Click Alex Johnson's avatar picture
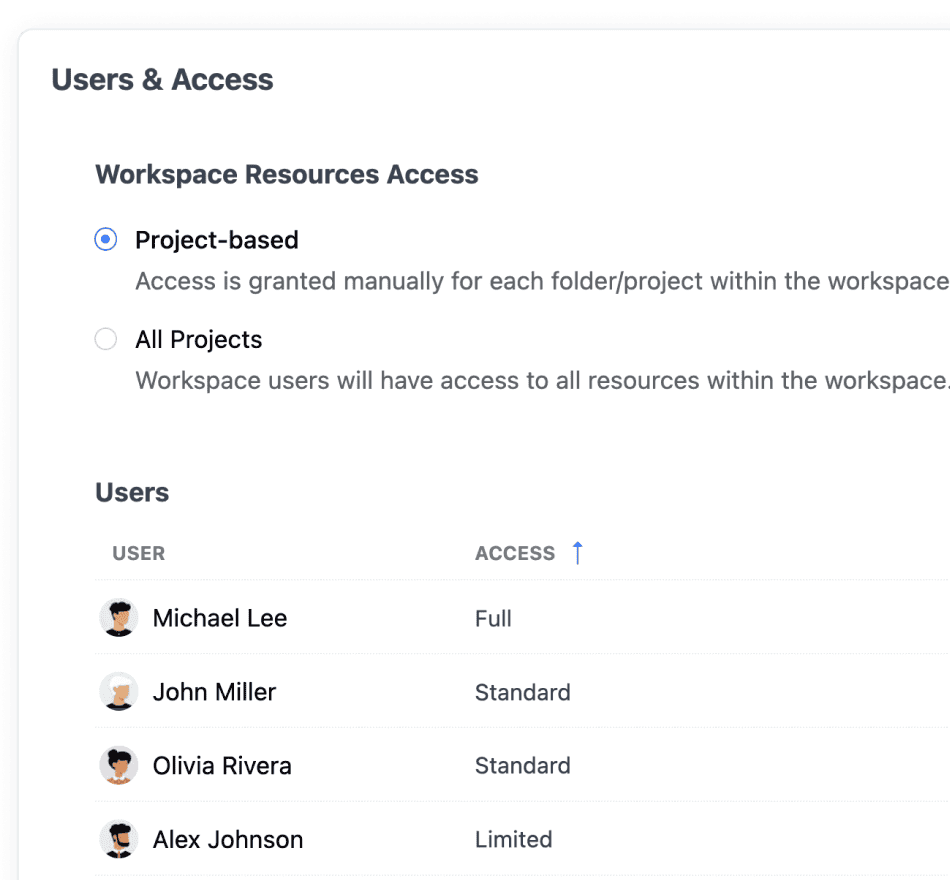The height and width of the screenshot is (880, 950). pos(119,839)
